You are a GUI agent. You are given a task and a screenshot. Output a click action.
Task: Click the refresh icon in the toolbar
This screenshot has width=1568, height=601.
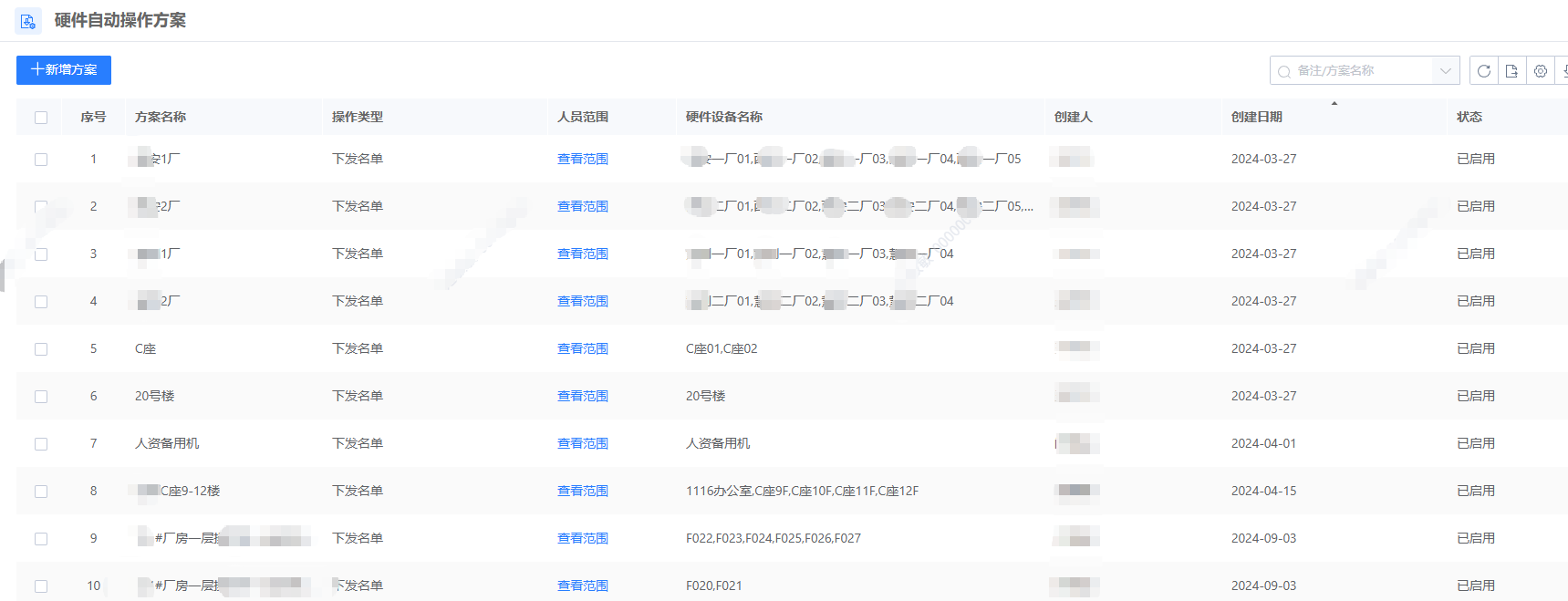[x=1484, y=71]
